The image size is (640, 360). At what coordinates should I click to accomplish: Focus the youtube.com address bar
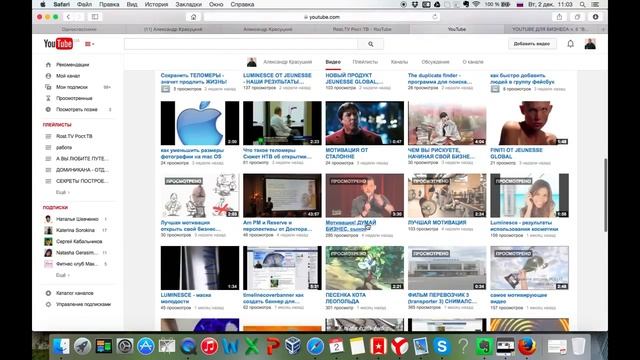pos(322,17)
